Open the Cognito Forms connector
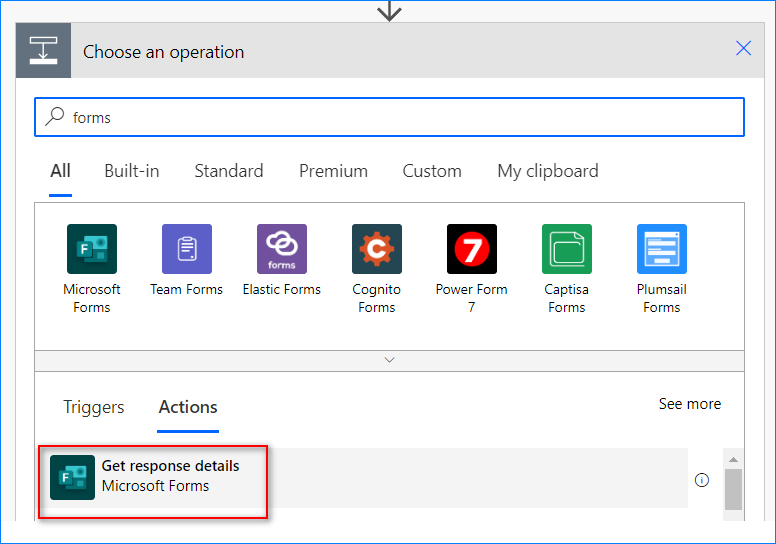This screenshot has width=776, height=544. pos(377,268)
